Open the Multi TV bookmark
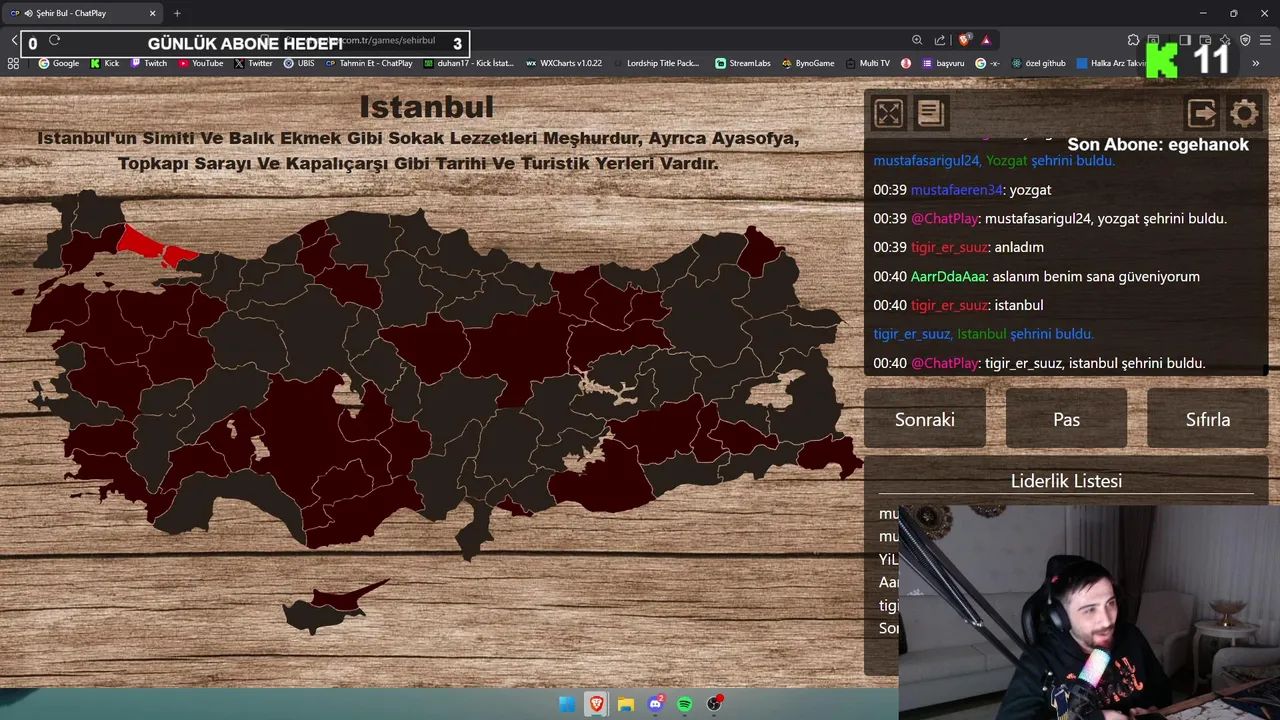 point(867,63)
